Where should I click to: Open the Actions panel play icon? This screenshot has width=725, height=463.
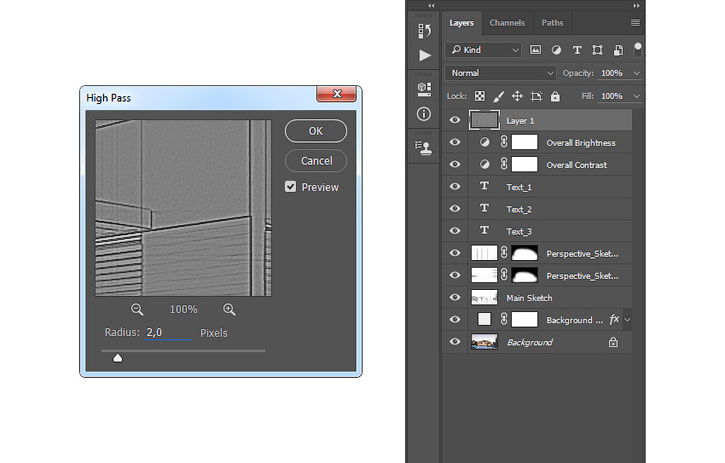[x=425, y=56]
